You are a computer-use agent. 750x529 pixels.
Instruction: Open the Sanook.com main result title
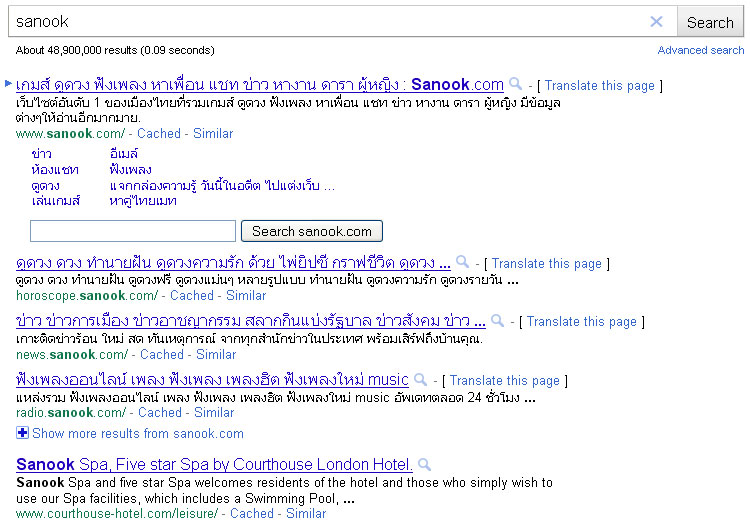tap(260, 85)
